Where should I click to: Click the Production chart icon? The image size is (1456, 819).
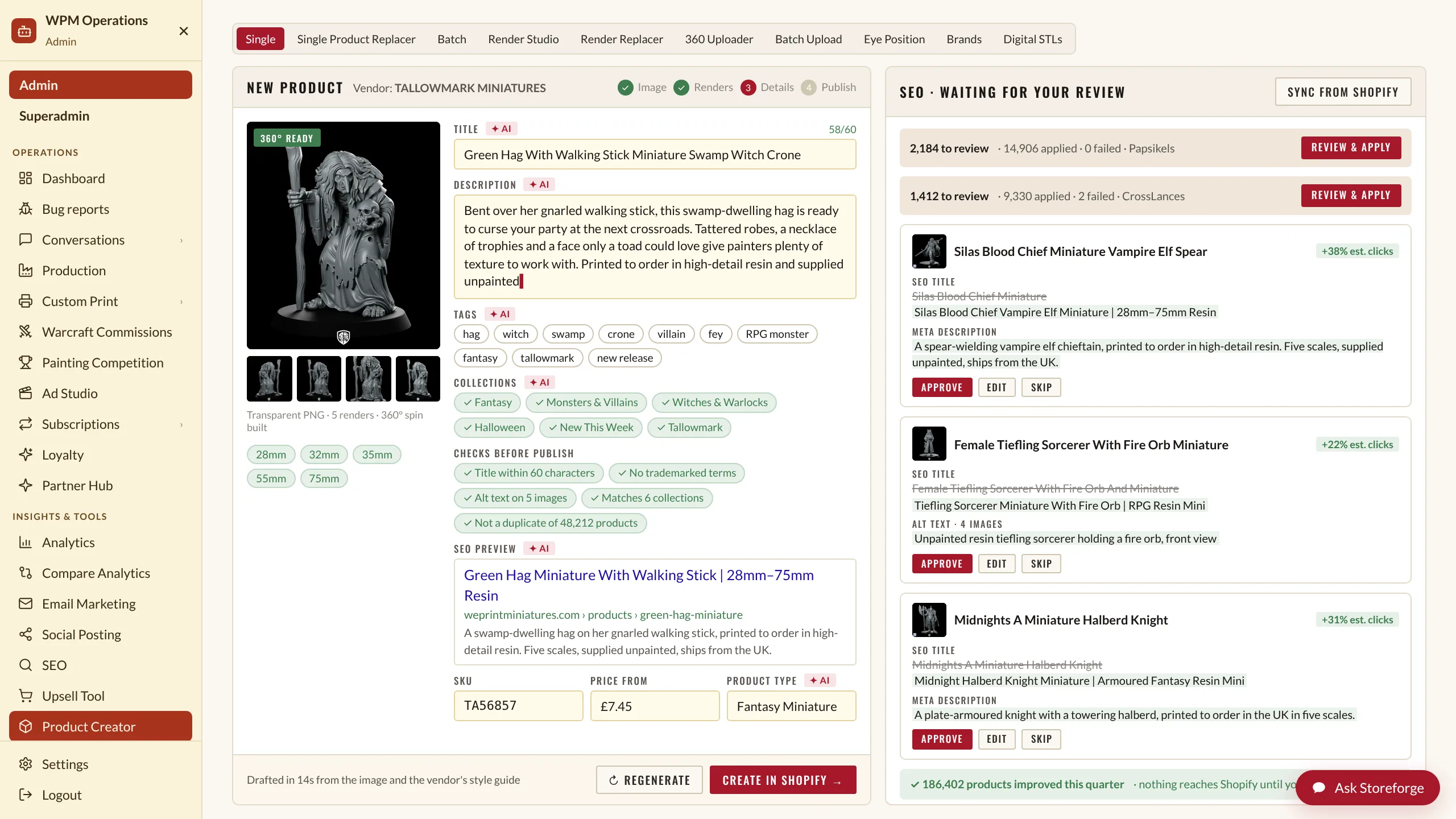tap(26, 271)
